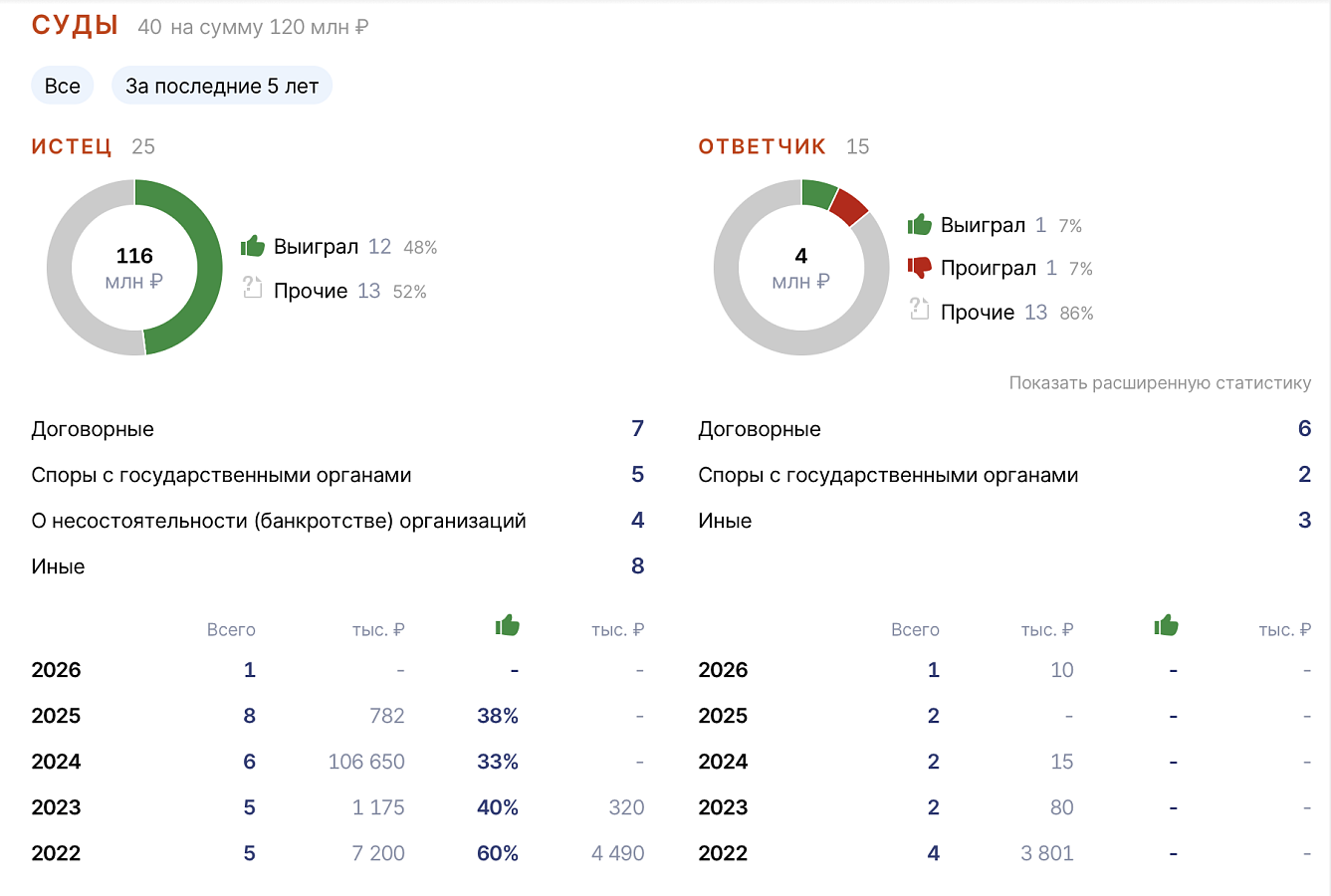Select the Все filter chip
Viewport: 1331px width, 896px height.
tap(63, 86)
